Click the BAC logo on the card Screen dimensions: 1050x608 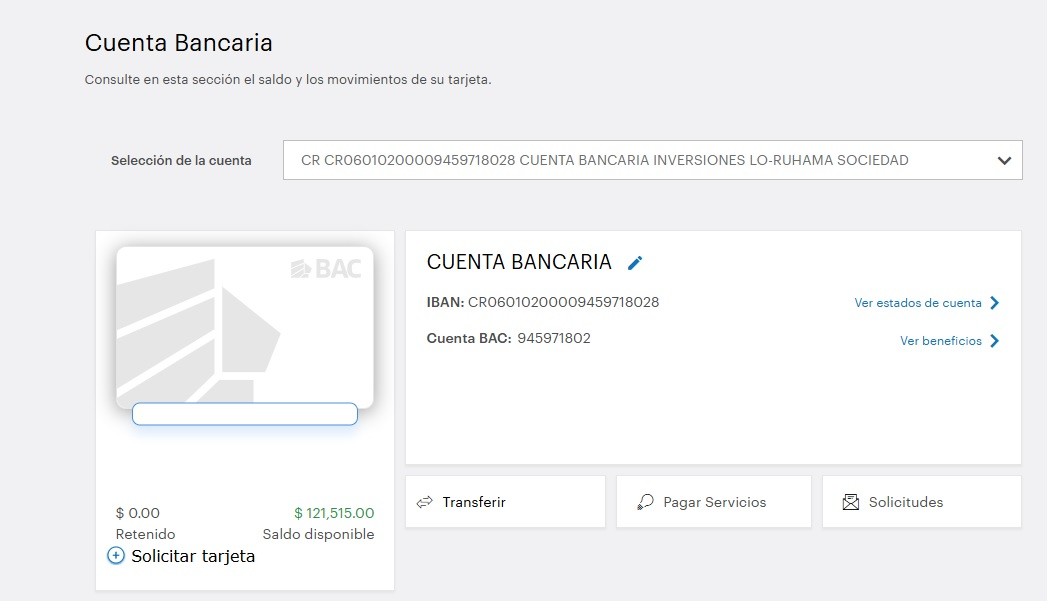click(x=326, y=268)
